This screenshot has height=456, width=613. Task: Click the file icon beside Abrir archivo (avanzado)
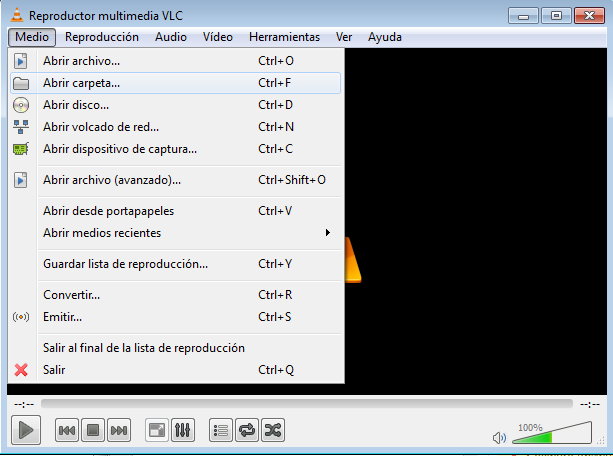[21, 180]
